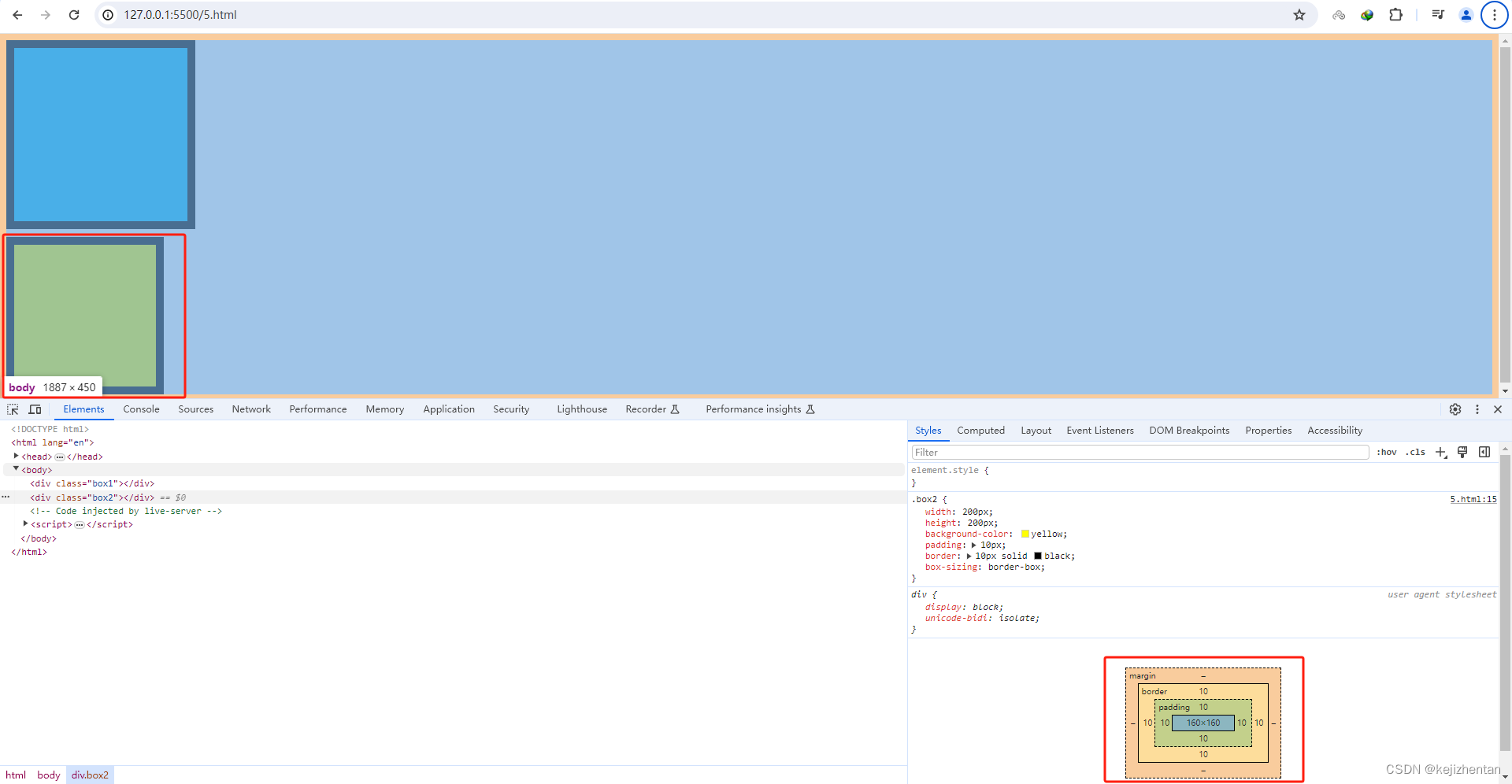
Task: Open the yellow background-color swatch
Action: coord(1025,534)
